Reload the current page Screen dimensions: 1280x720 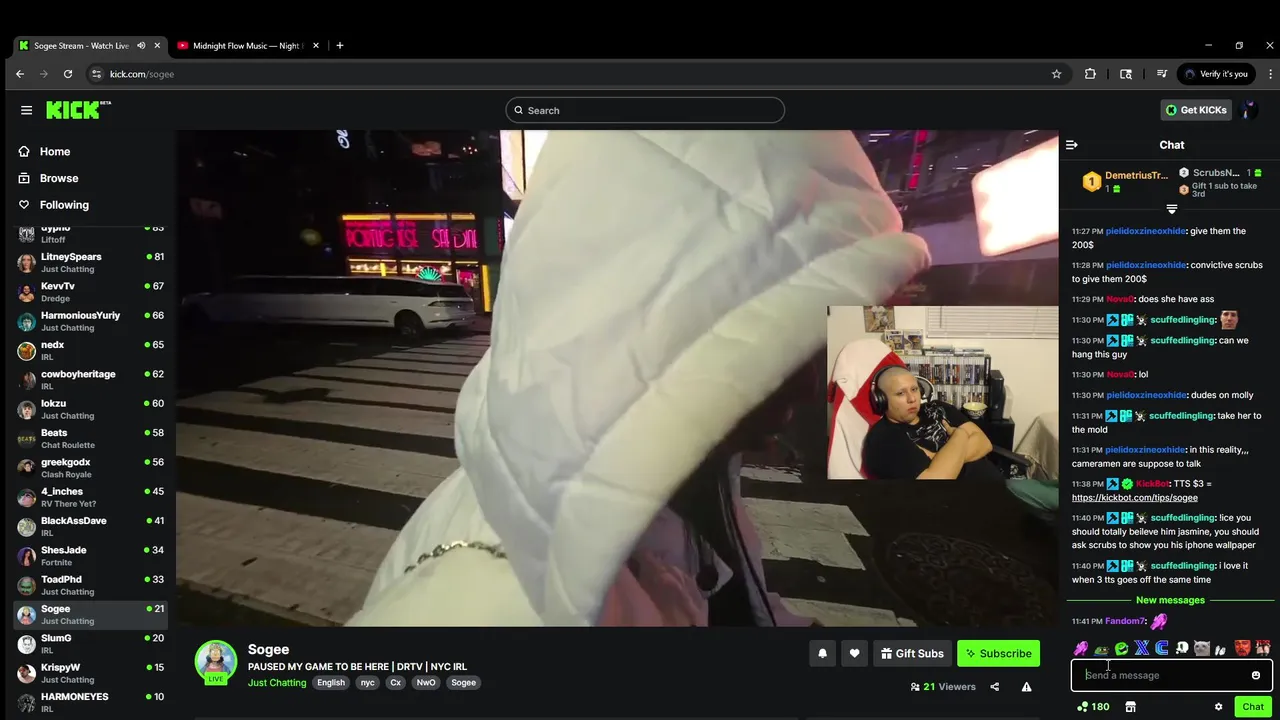pos(68,74)
